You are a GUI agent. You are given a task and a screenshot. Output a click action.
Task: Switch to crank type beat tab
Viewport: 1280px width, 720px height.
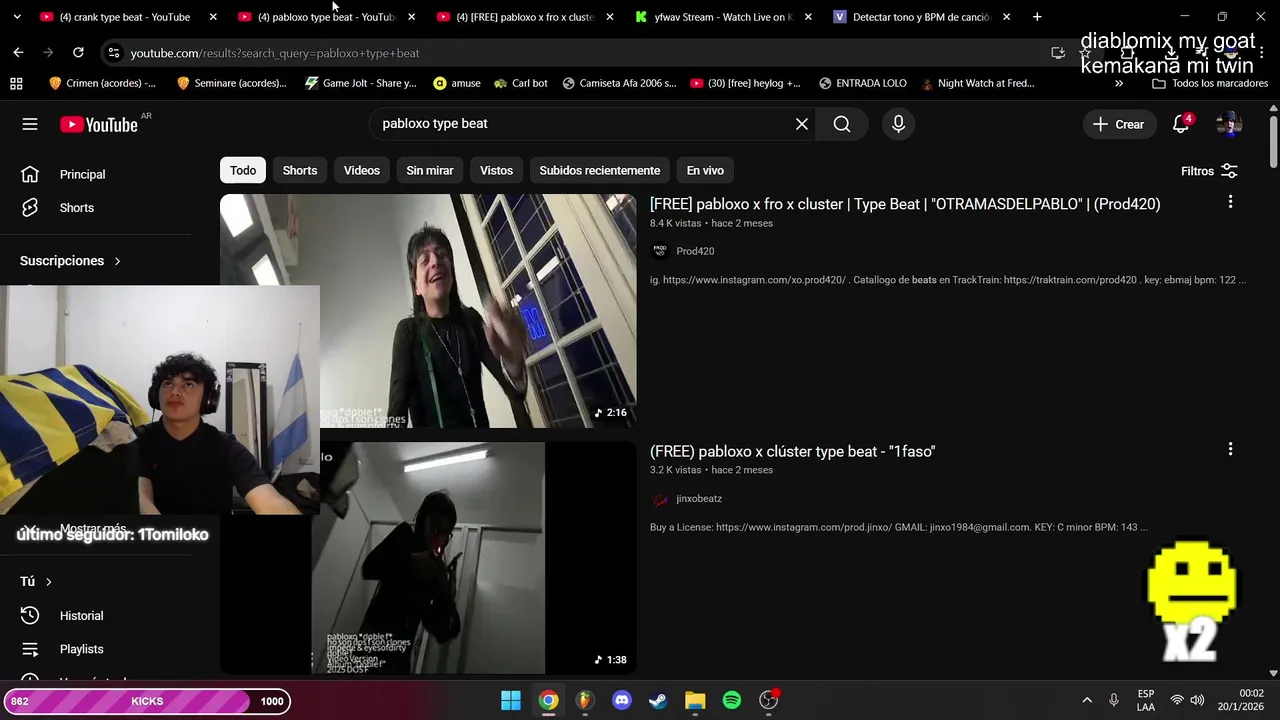(124, 17)
